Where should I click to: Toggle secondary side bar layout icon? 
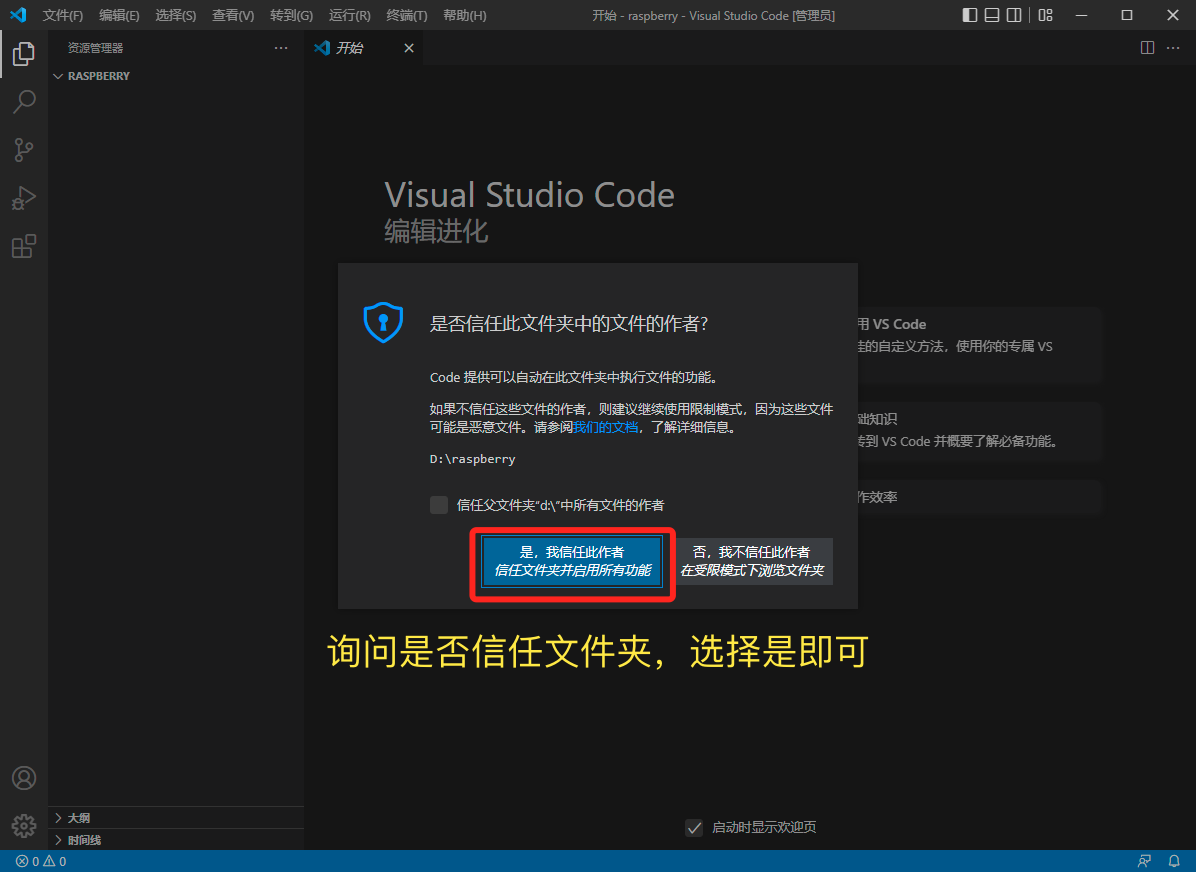coord(1014,15)
